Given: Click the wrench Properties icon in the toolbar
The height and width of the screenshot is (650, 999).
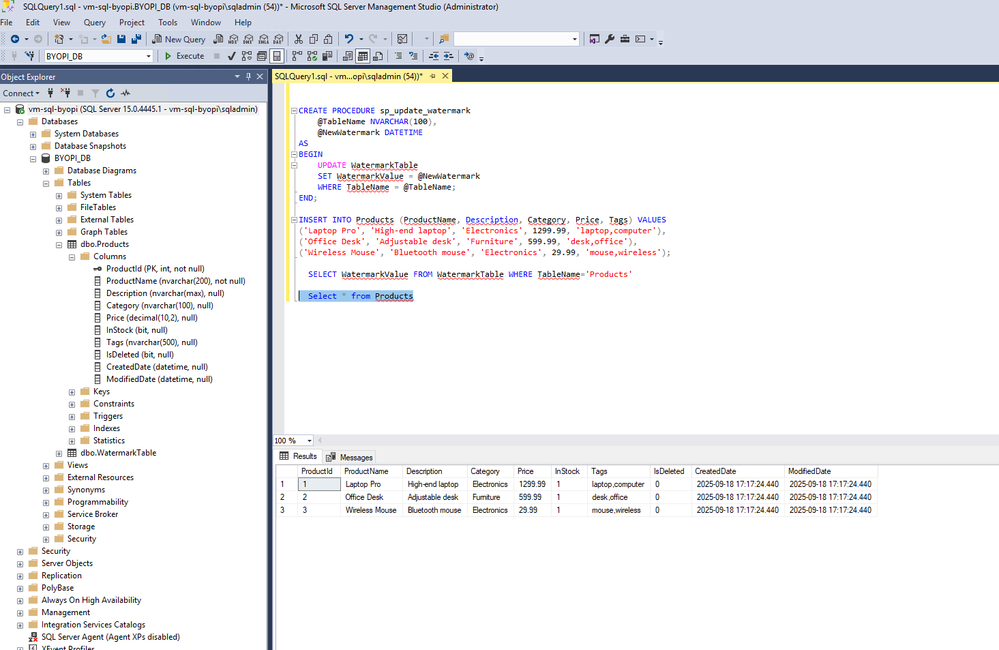Looking at the screenshot, I should pyautogui.click(x=610, y=39).
